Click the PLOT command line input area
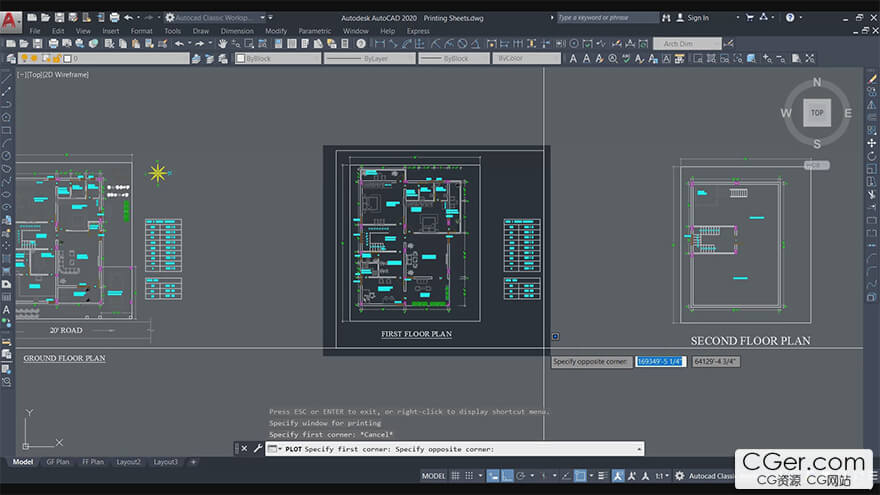 pyautogui.click(x=455, y=449)
